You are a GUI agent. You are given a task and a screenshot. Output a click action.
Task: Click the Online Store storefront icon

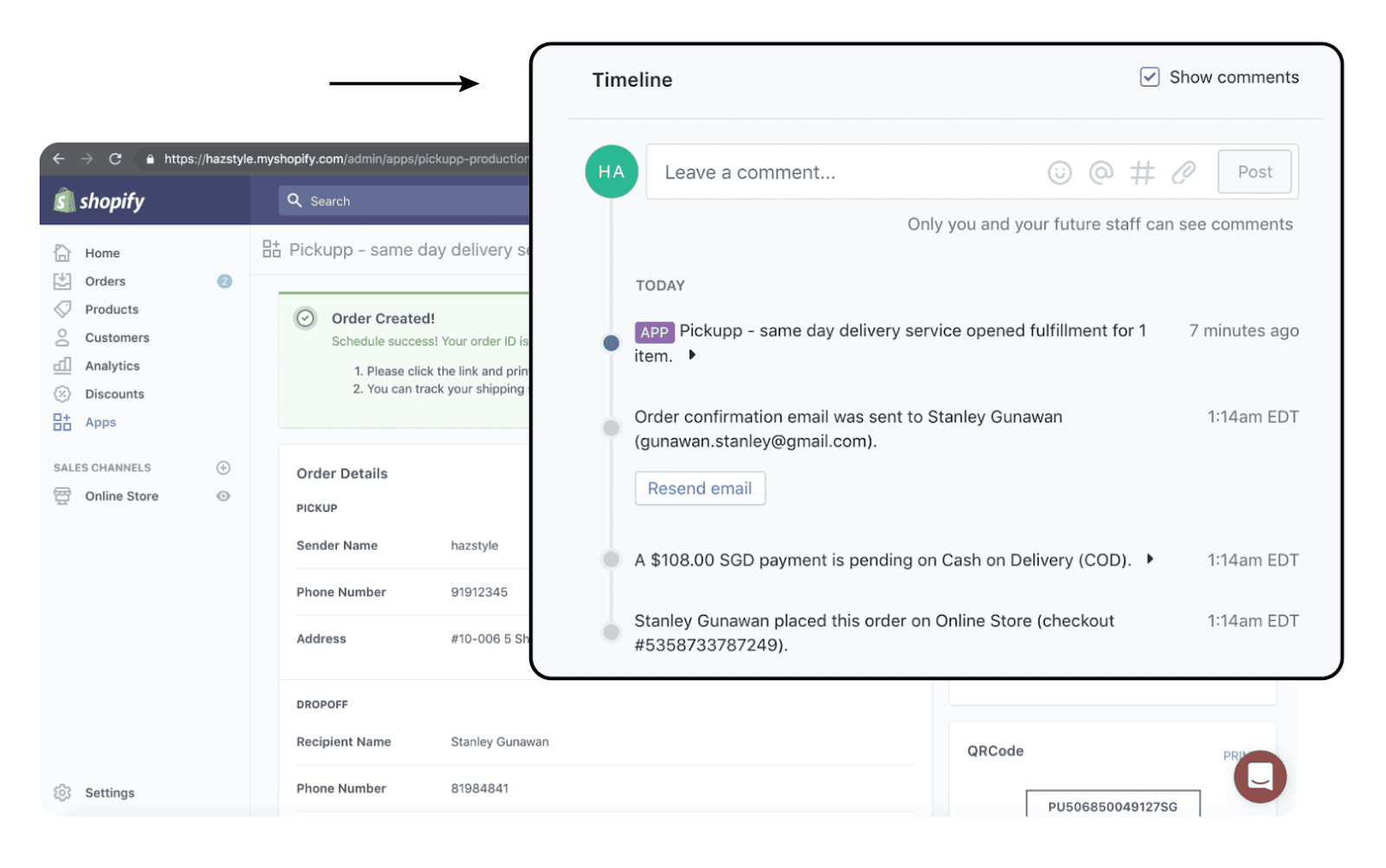62,496
